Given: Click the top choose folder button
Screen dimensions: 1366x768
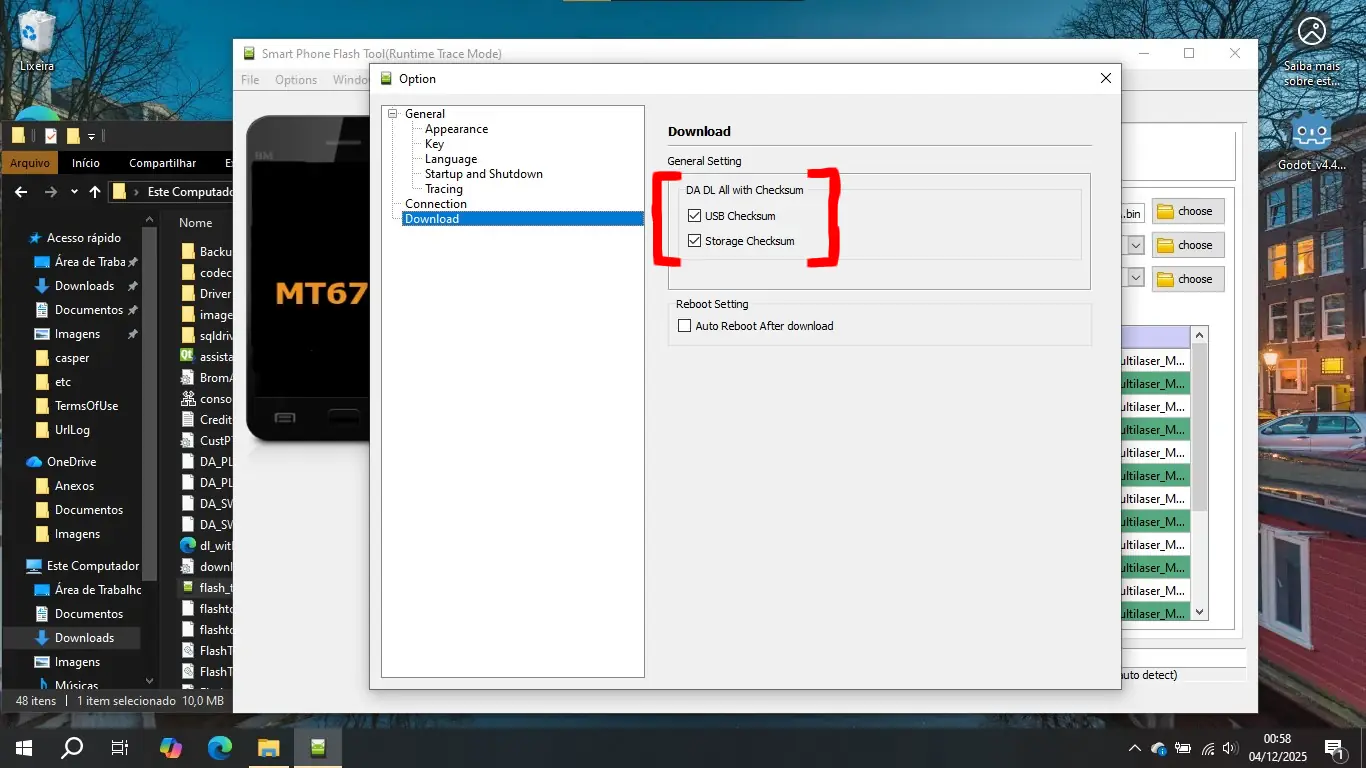Looking at the screenshot, I should (1187, 211).
